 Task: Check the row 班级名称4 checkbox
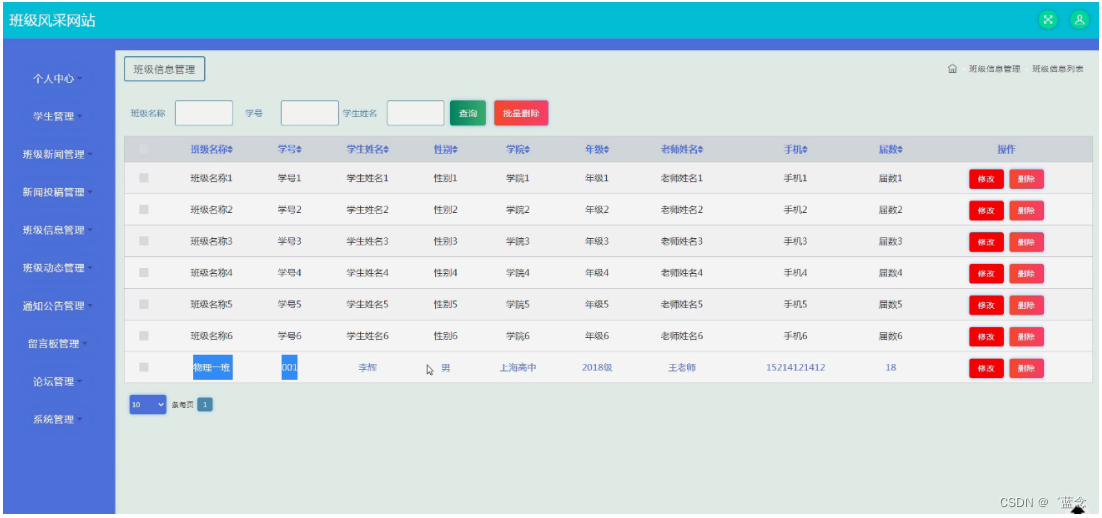tap(144, 273)
